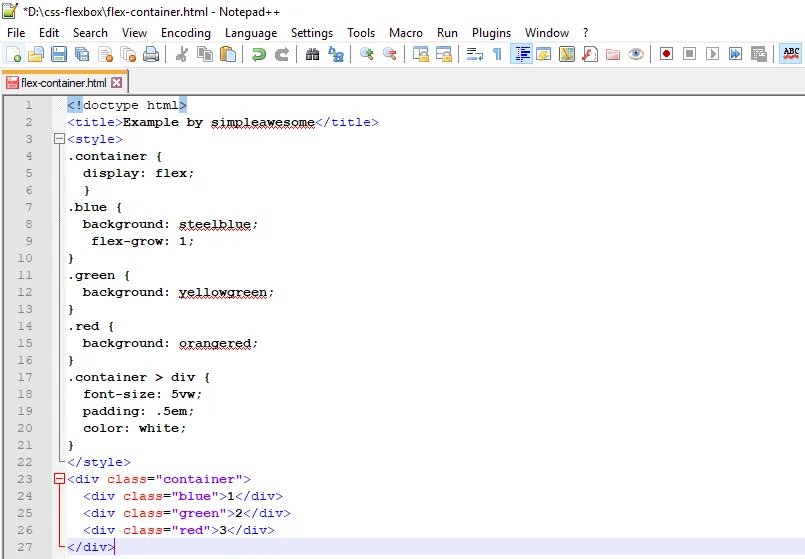Open the Replace dialog icon
The width and height of the screenshot is (805, 559).
click(x=336, y=54)
